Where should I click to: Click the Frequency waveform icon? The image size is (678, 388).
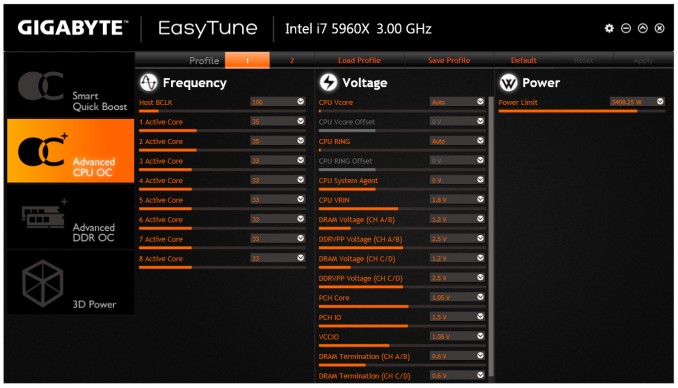pos(148,82)
